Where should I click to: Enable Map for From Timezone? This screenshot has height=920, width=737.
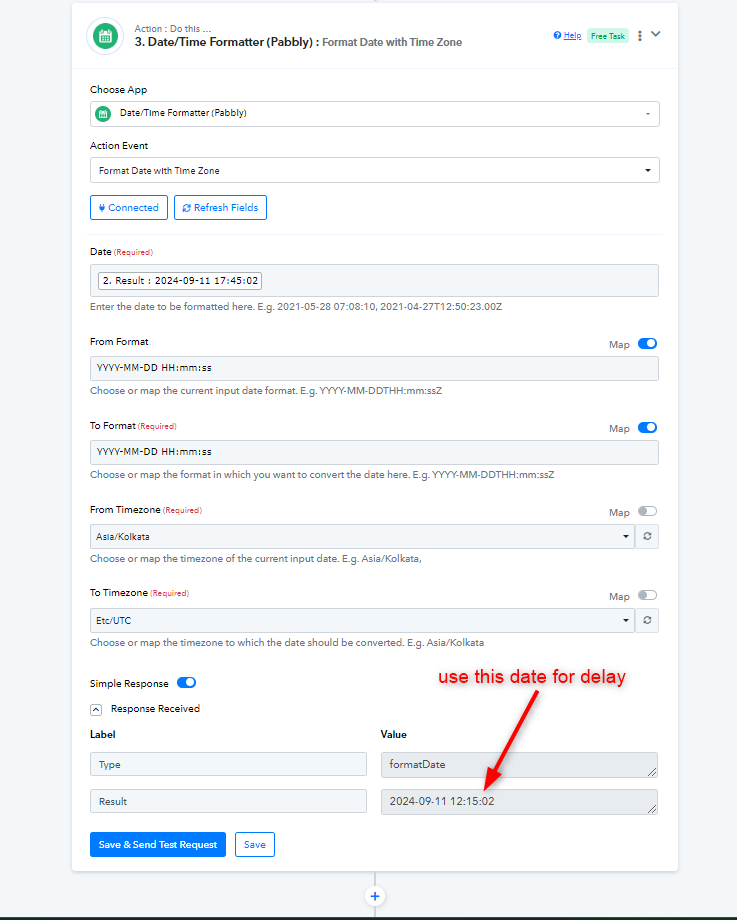pyautogui.click(x=647, y=512)
